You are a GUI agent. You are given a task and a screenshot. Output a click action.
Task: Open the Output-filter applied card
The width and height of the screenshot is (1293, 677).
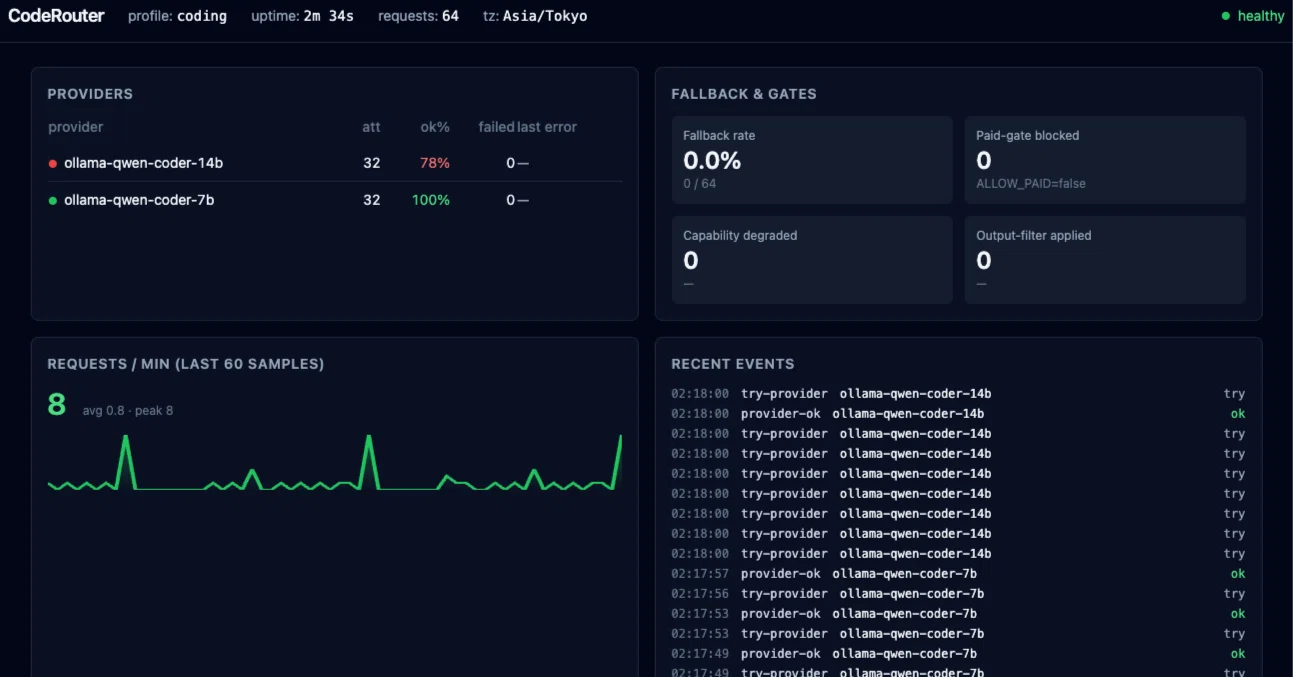coord(1105,260)
